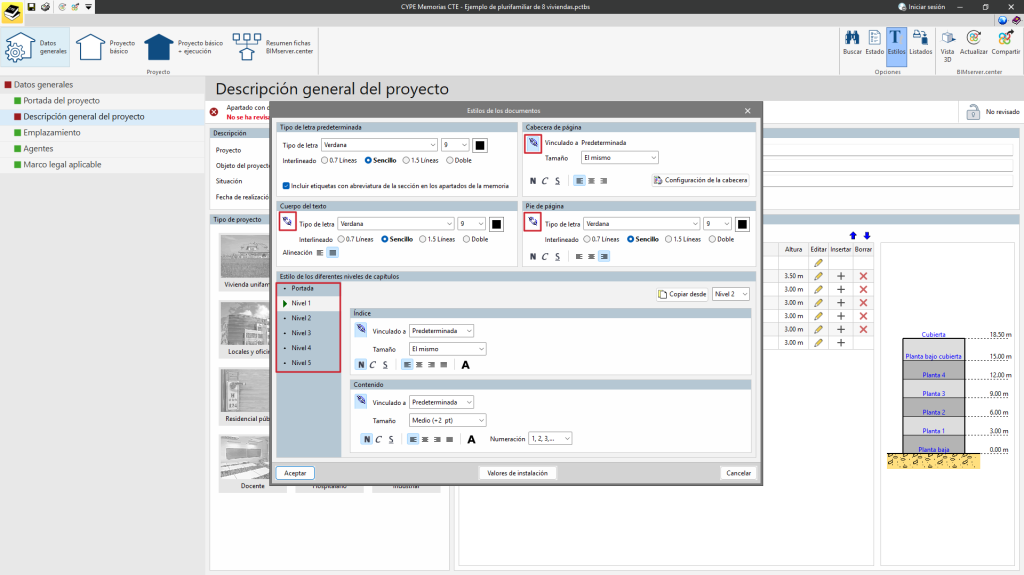Image resolution: width=1024 pixels, height=575 pixels.
Task: Toggle italic C in Cabecera de página
Action: coord(545,181)
